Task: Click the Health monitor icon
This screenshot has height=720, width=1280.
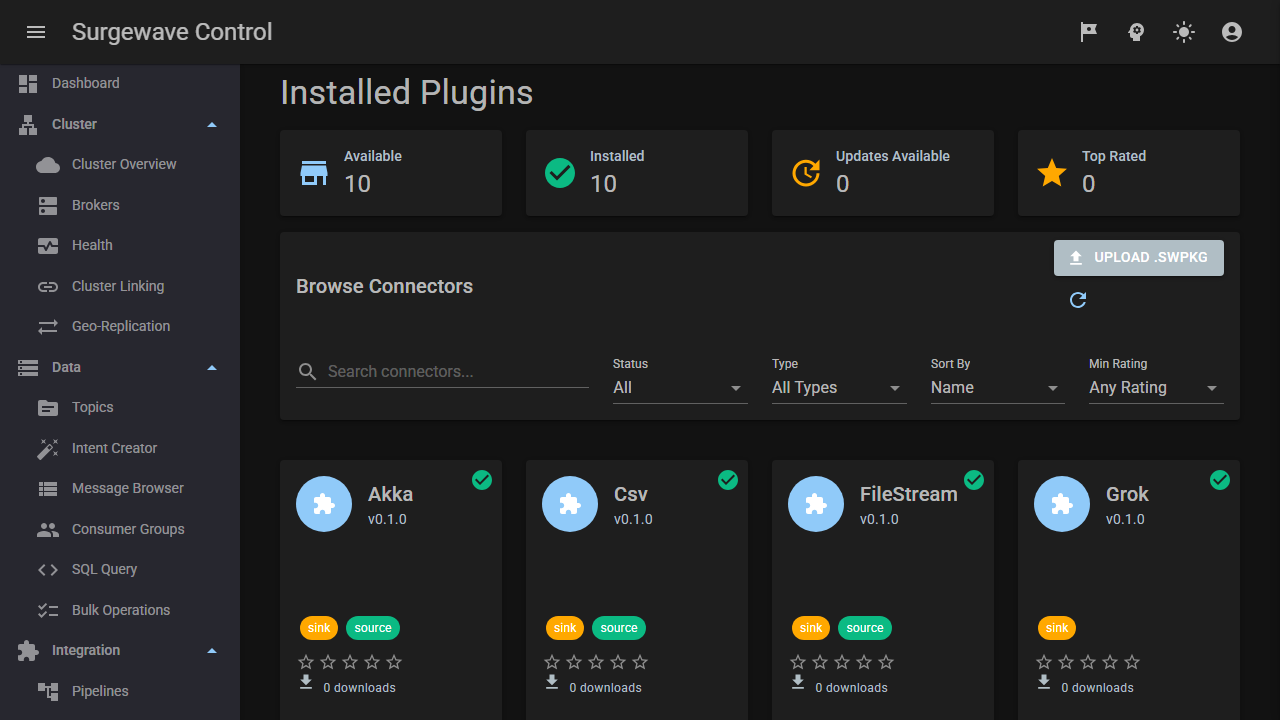Action: coord(48,246)
